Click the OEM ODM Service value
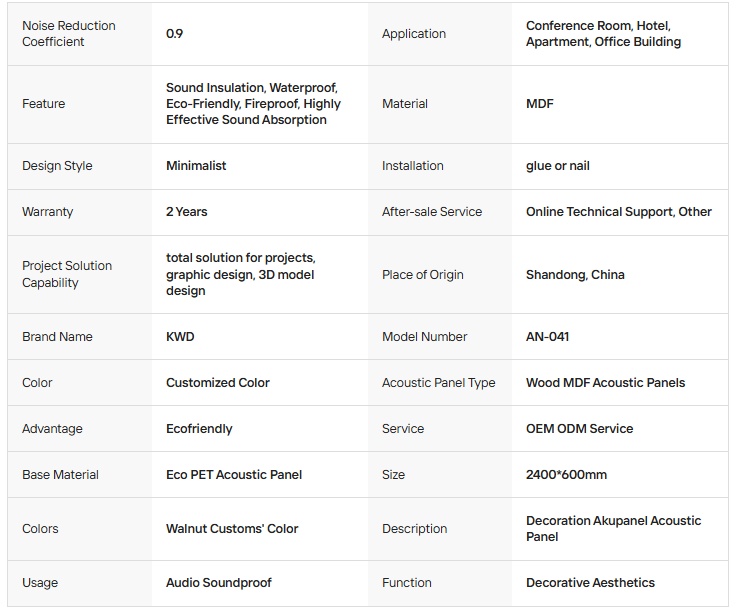 pyautogui.click(x=580, y=429)
